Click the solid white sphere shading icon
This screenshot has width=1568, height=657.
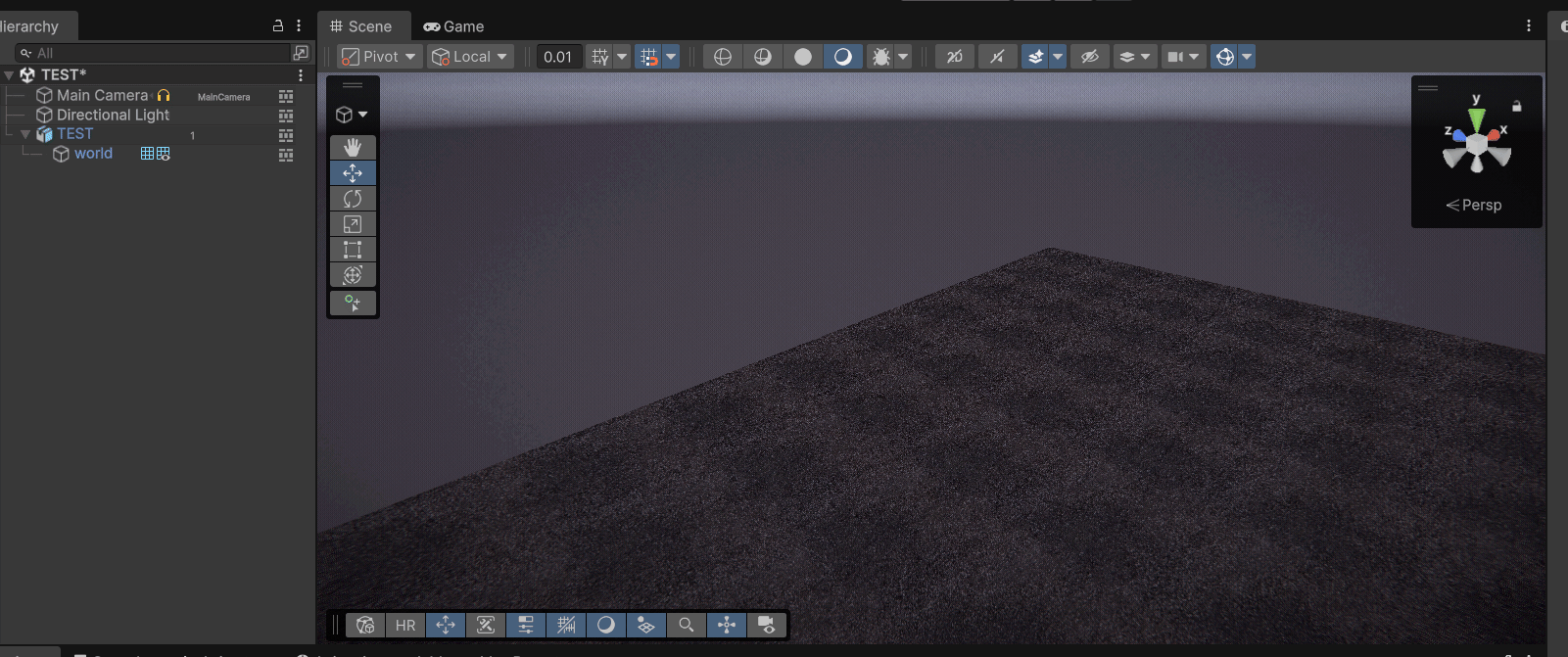(x=803, y=57)
